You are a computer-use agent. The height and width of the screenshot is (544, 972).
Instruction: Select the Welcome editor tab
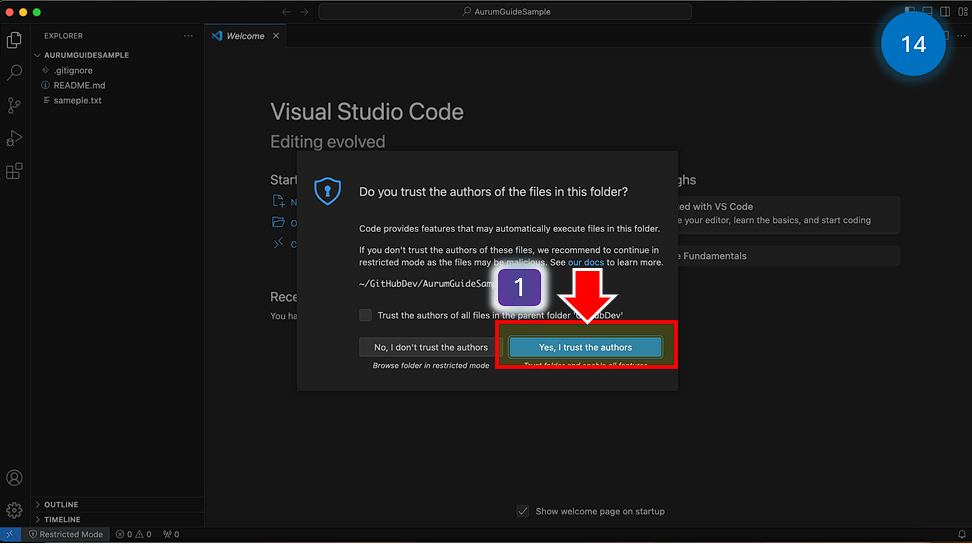[x=245, y=36]
